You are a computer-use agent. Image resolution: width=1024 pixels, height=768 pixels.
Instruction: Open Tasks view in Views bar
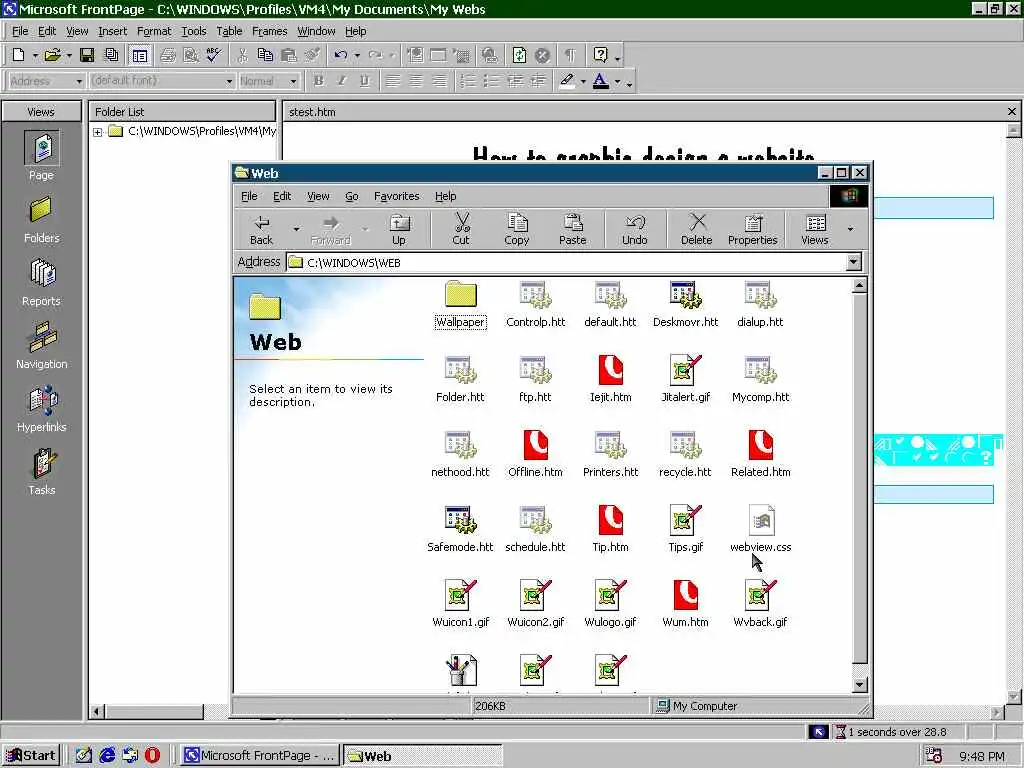click(x=41, y=472)
